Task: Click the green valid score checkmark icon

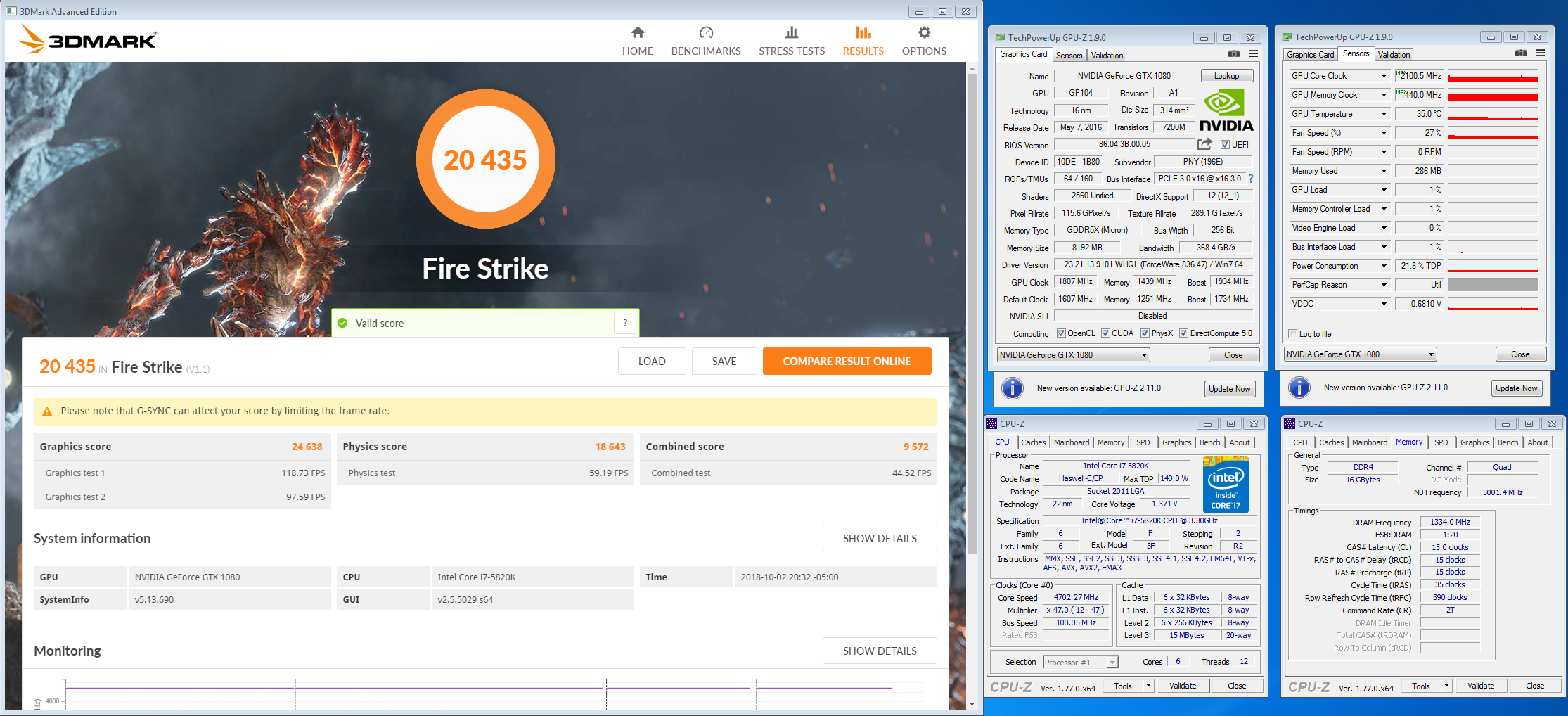Action: pyautogui.click(x=342, y=323)
